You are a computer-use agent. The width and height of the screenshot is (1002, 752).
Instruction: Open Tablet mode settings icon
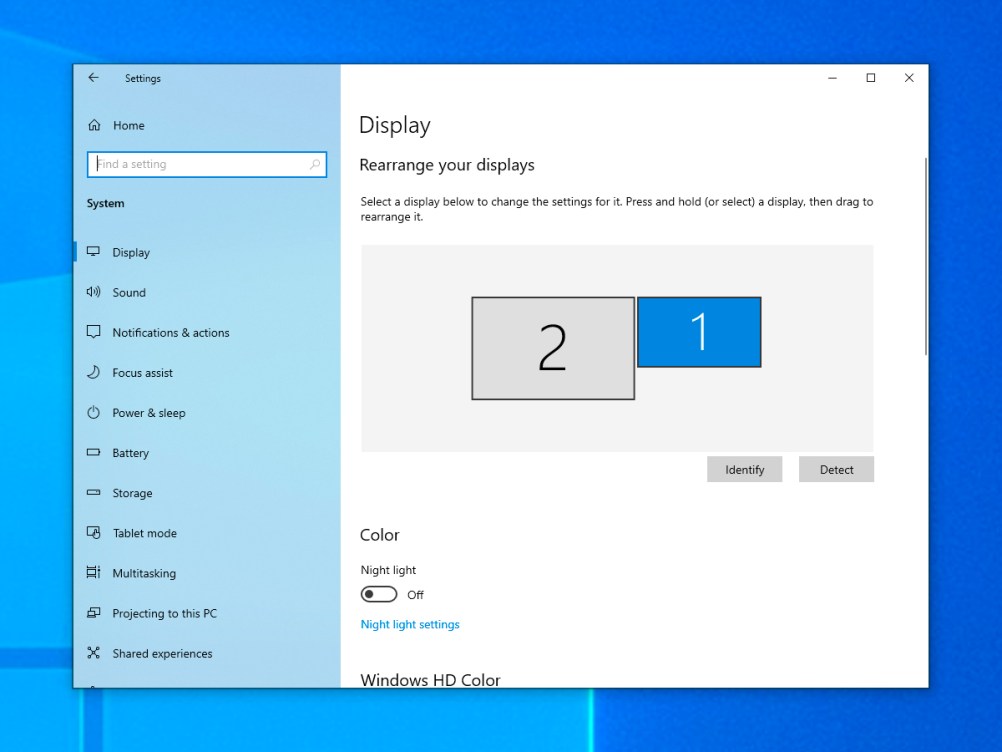[x=94, y=532]
